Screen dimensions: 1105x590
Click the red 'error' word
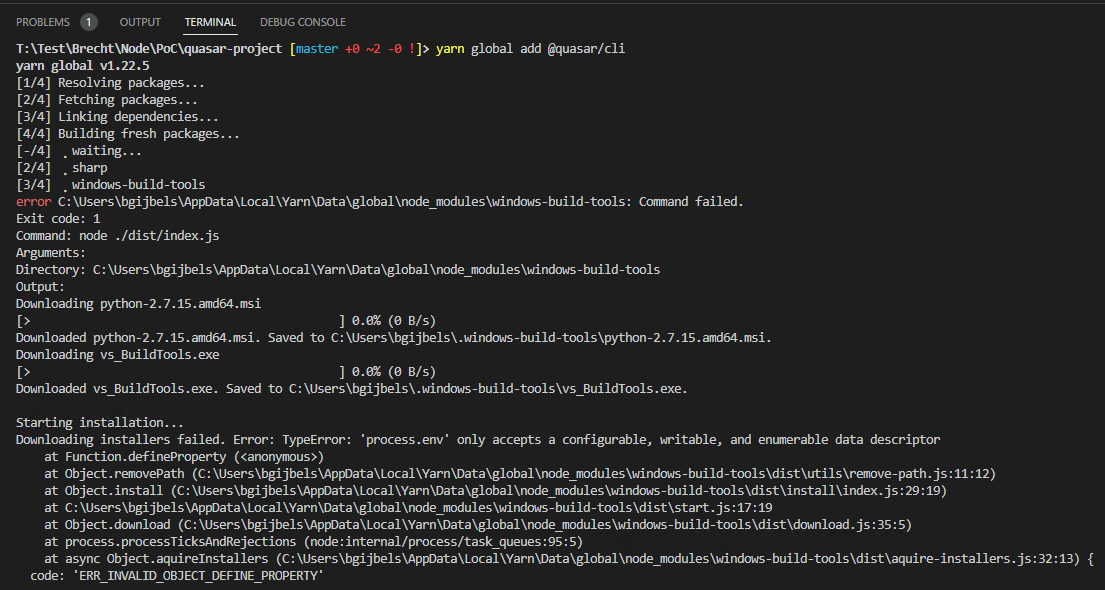(x=33, y=202)
